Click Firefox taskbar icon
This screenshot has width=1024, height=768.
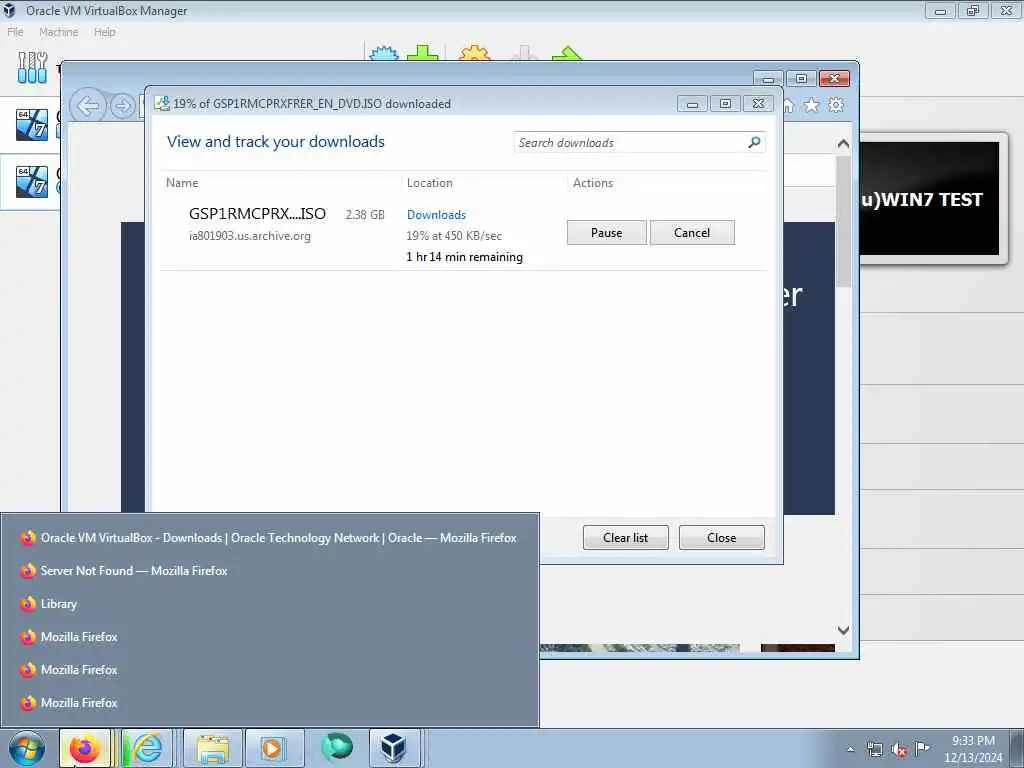[x=85, y=748]
